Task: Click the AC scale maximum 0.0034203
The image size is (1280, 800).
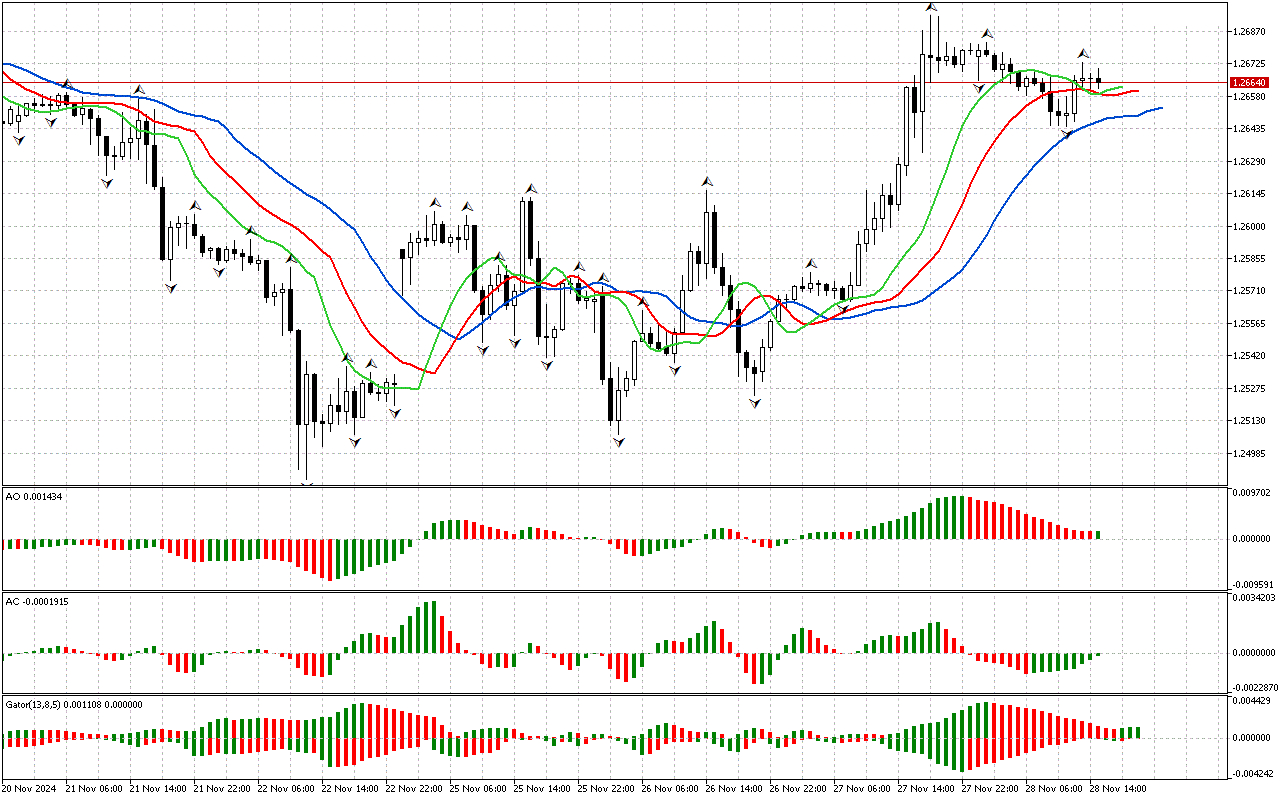Action: click(1255, 598)
